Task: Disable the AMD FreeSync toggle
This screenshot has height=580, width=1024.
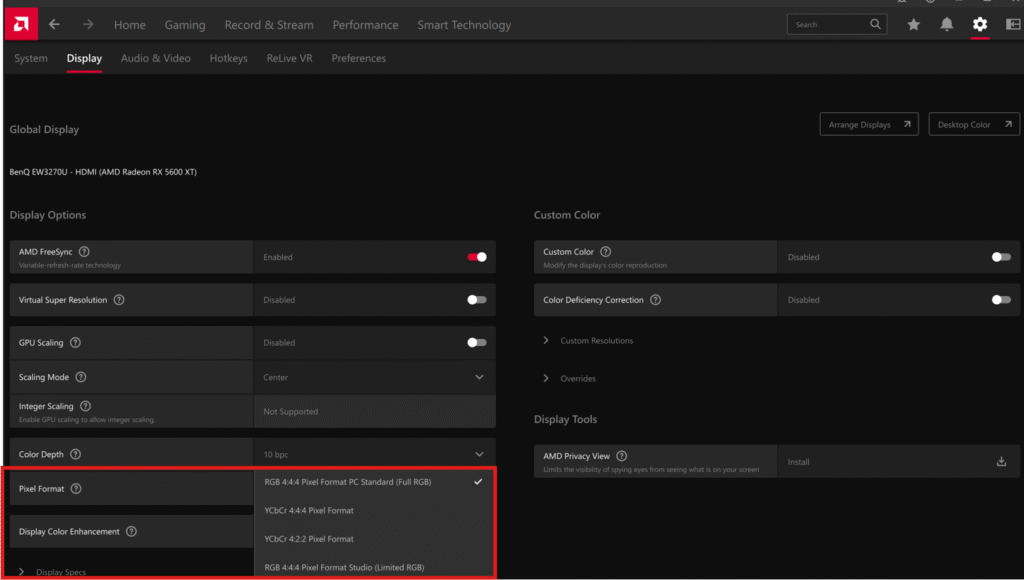Action: pos(477,257)
